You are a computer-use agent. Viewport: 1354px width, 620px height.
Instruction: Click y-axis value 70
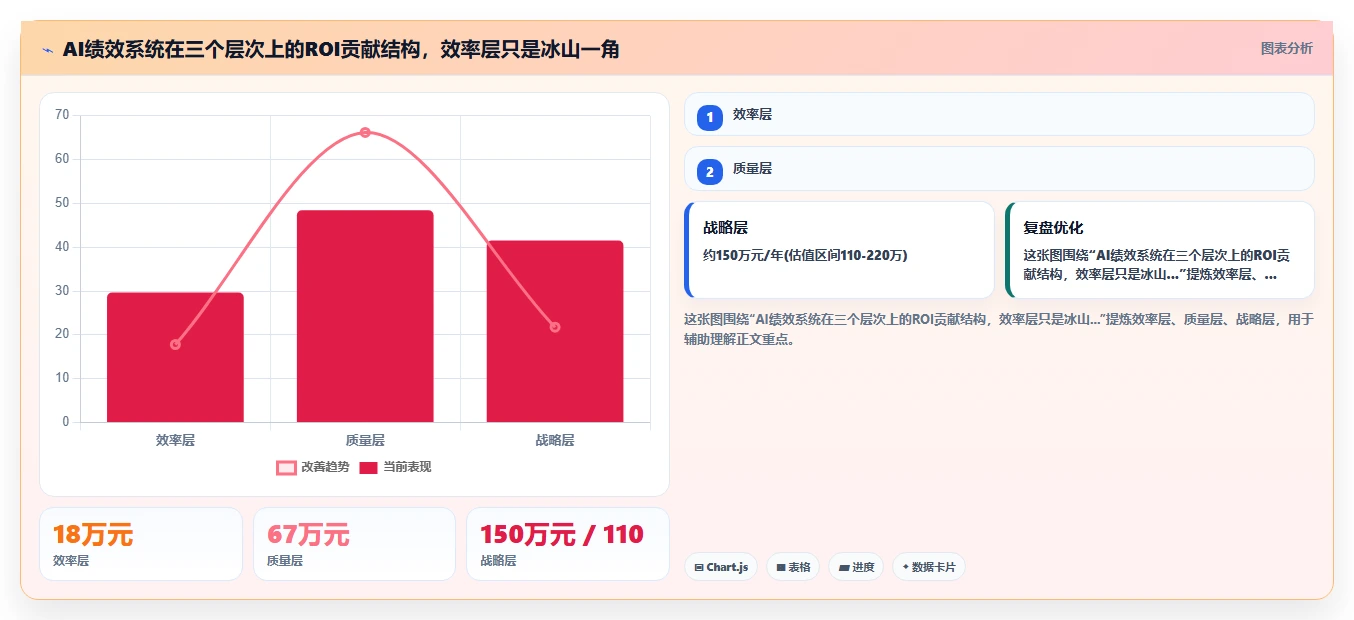click(62, 115)
